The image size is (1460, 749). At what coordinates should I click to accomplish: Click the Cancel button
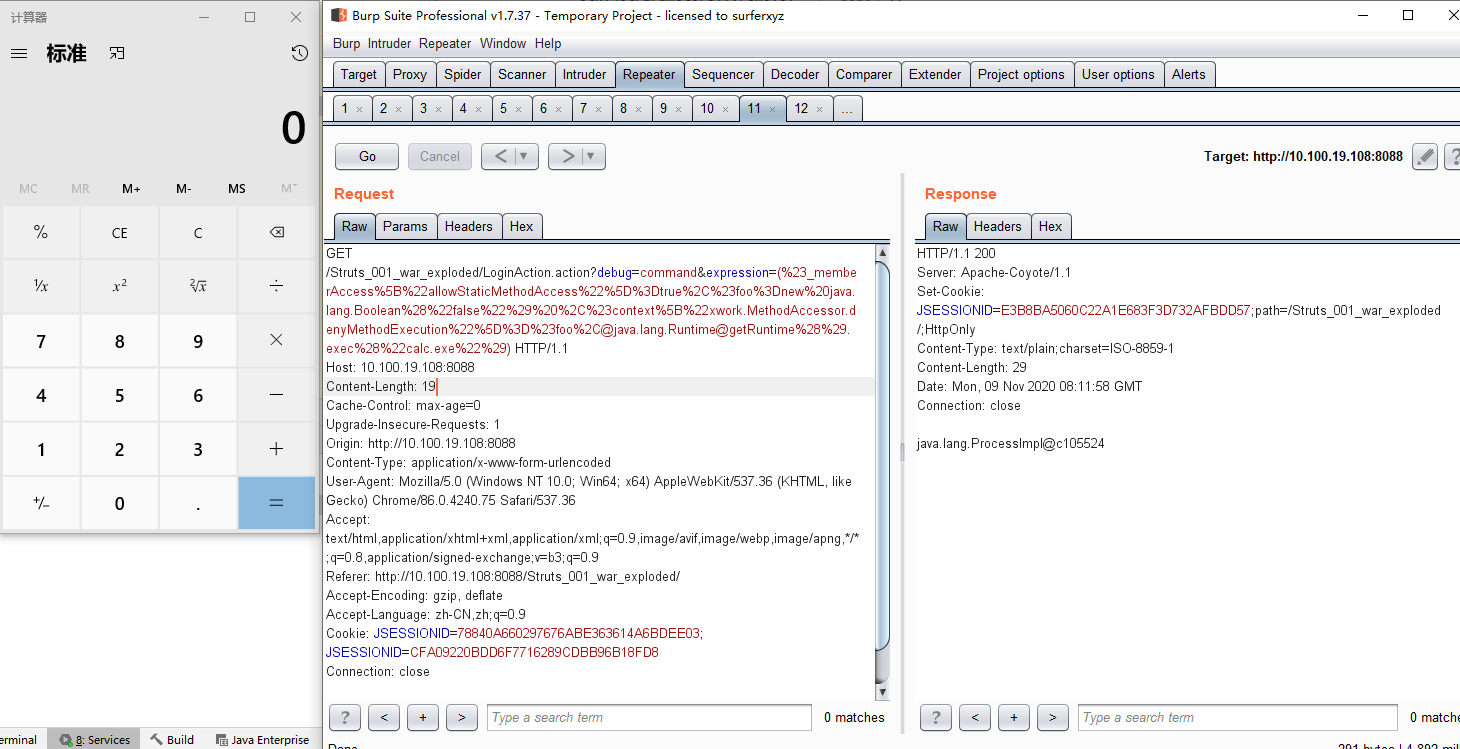tap(440, 156)
